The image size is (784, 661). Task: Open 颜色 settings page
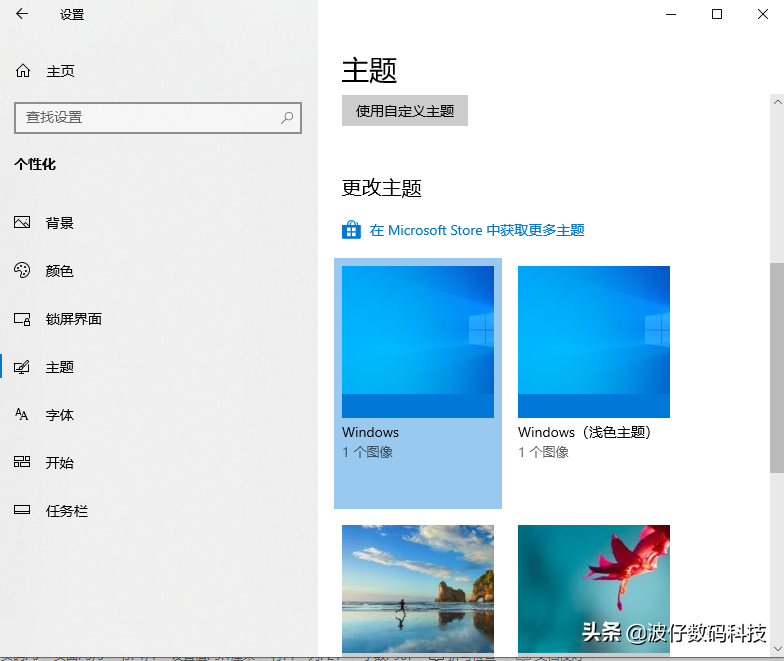(60, 271)
